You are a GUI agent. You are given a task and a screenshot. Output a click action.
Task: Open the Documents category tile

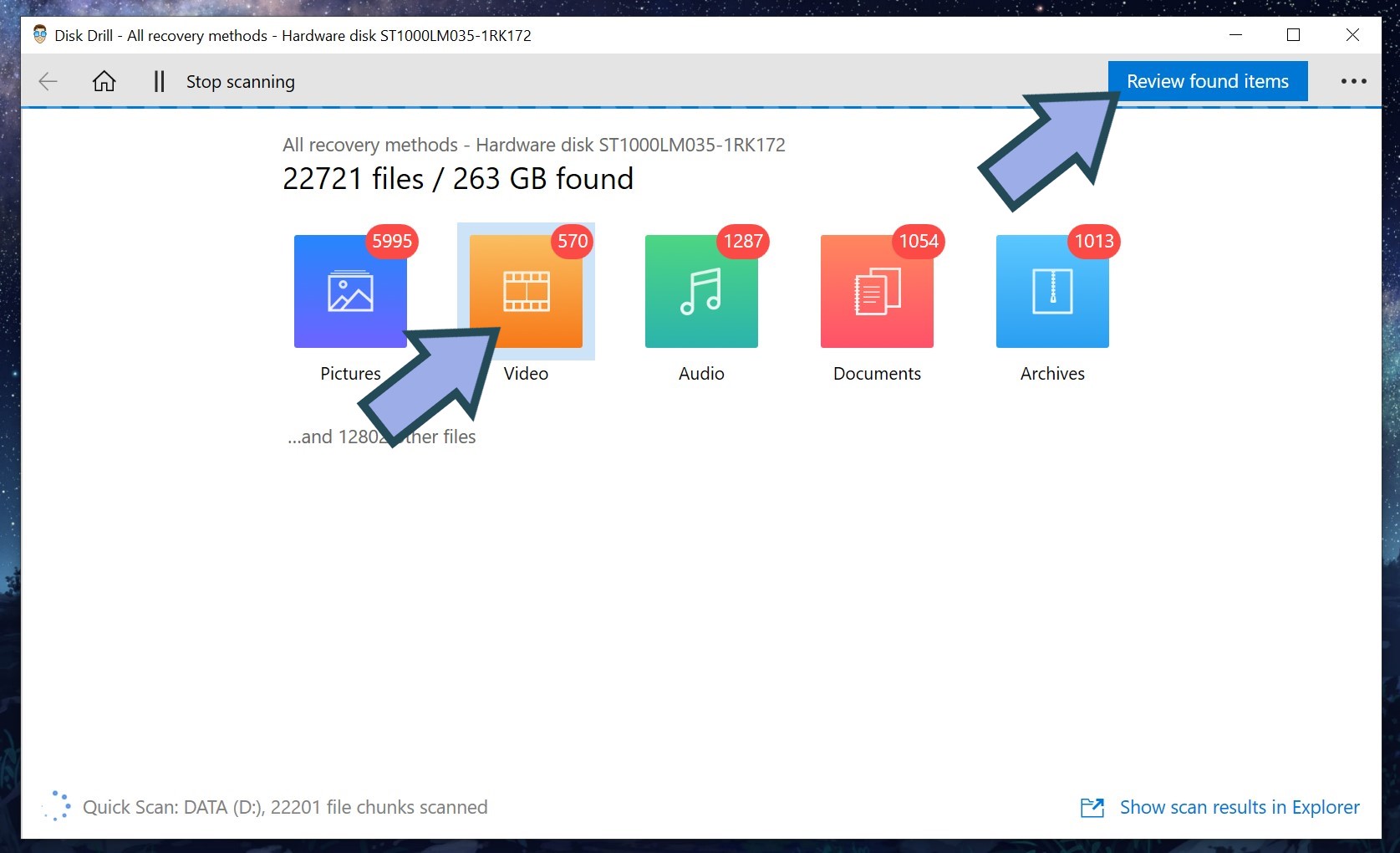(877, 292)
